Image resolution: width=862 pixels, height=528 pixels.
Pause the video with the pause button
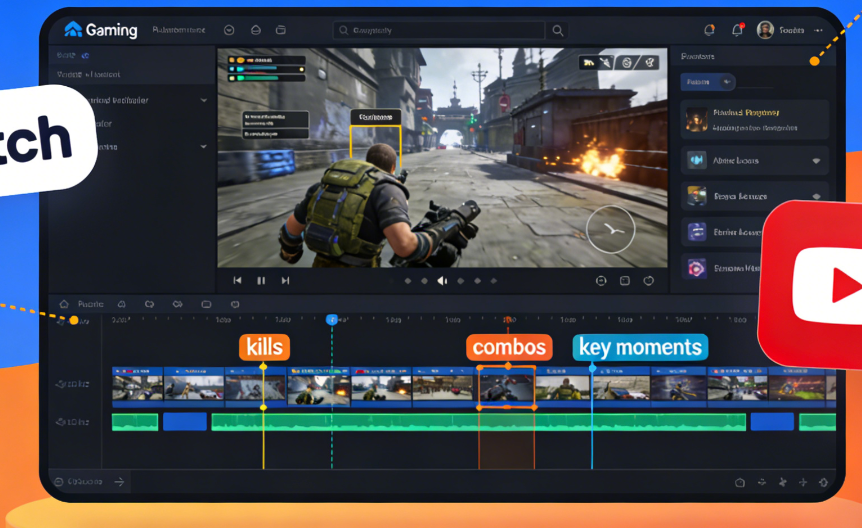click(x=261, y=281)
